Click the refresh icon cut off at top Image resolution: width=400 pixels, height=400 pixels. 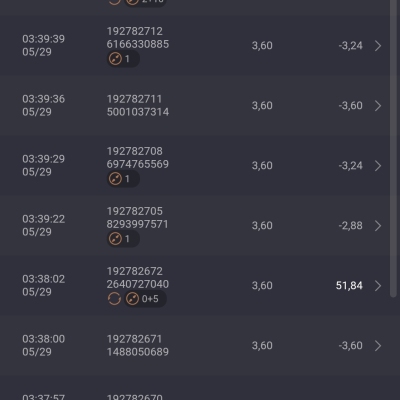click(114, 2)
